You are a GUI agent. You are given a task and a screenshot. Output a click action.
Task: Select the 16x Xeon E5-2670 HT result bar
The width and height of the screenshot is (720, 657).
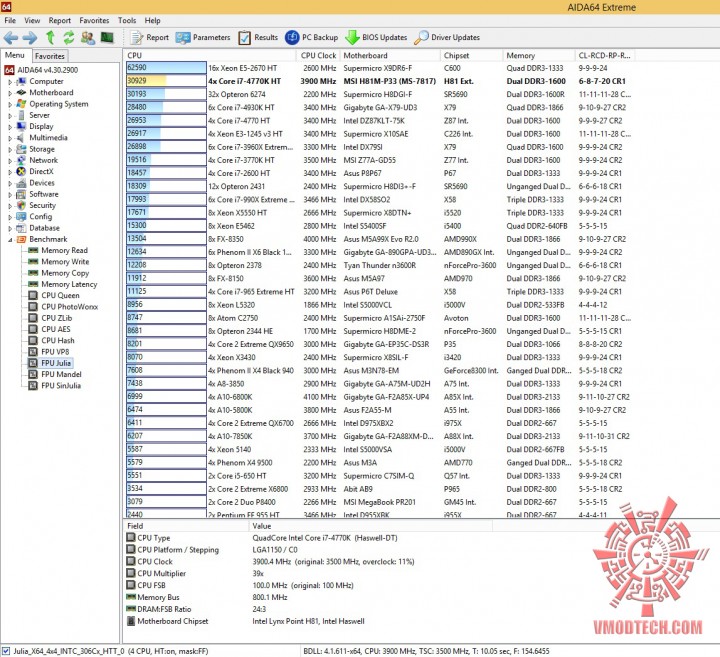[x=166, y=68]
